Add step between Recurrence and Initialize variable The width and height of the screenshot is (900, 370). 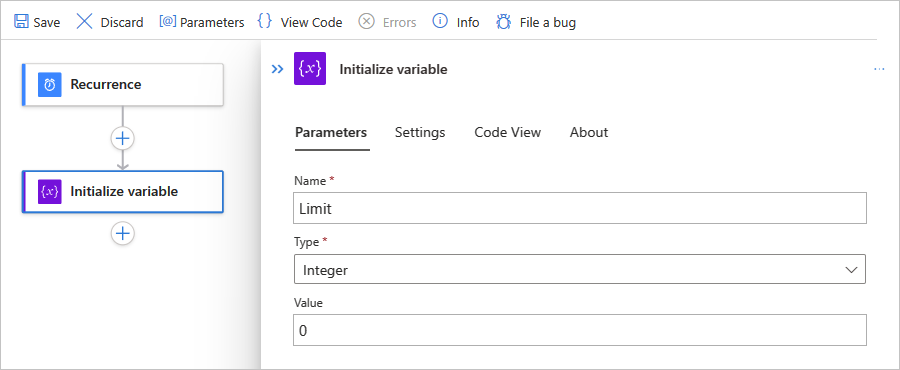tap(122, 138)
